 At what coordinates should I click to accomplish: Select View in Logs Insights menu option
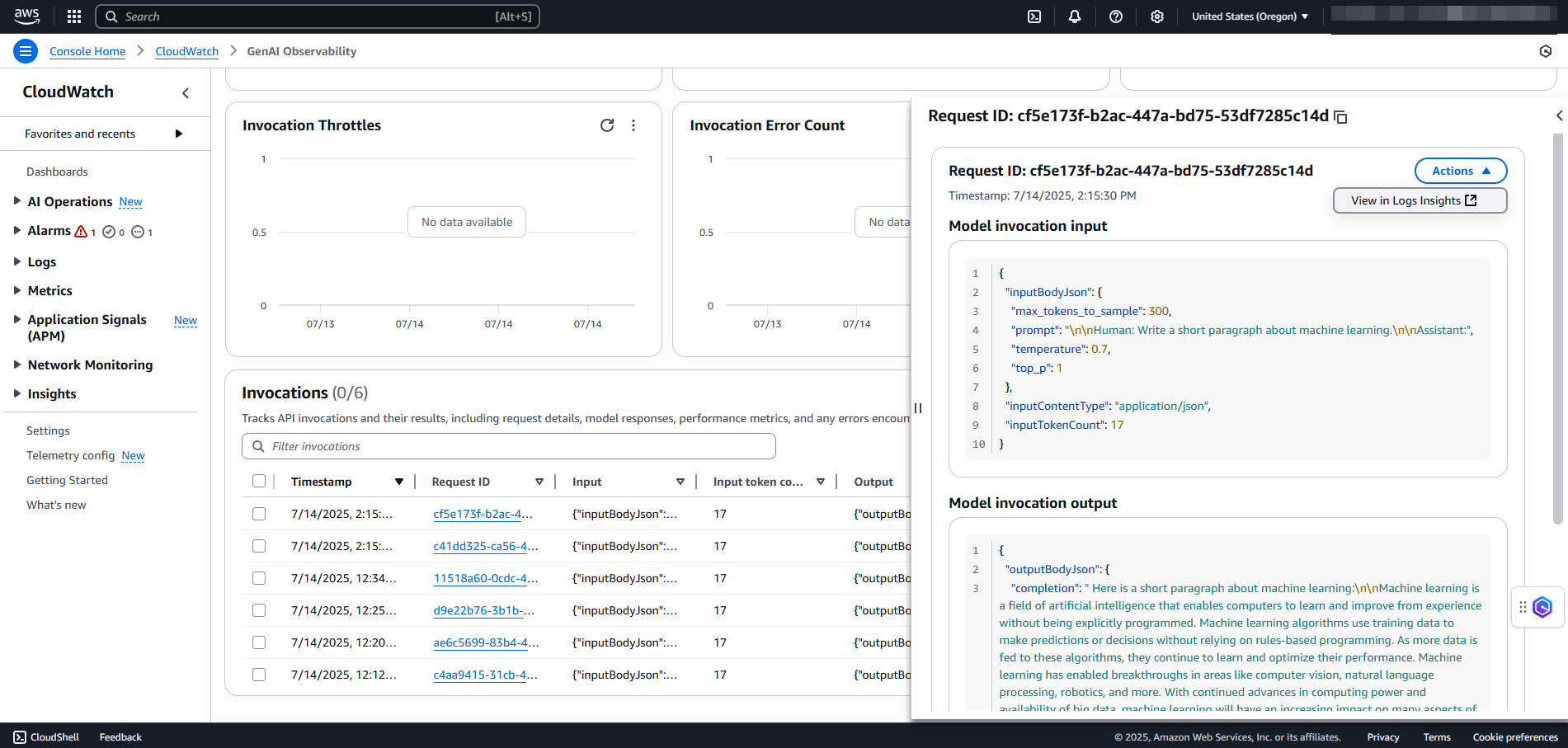[x=1419, y=200]
